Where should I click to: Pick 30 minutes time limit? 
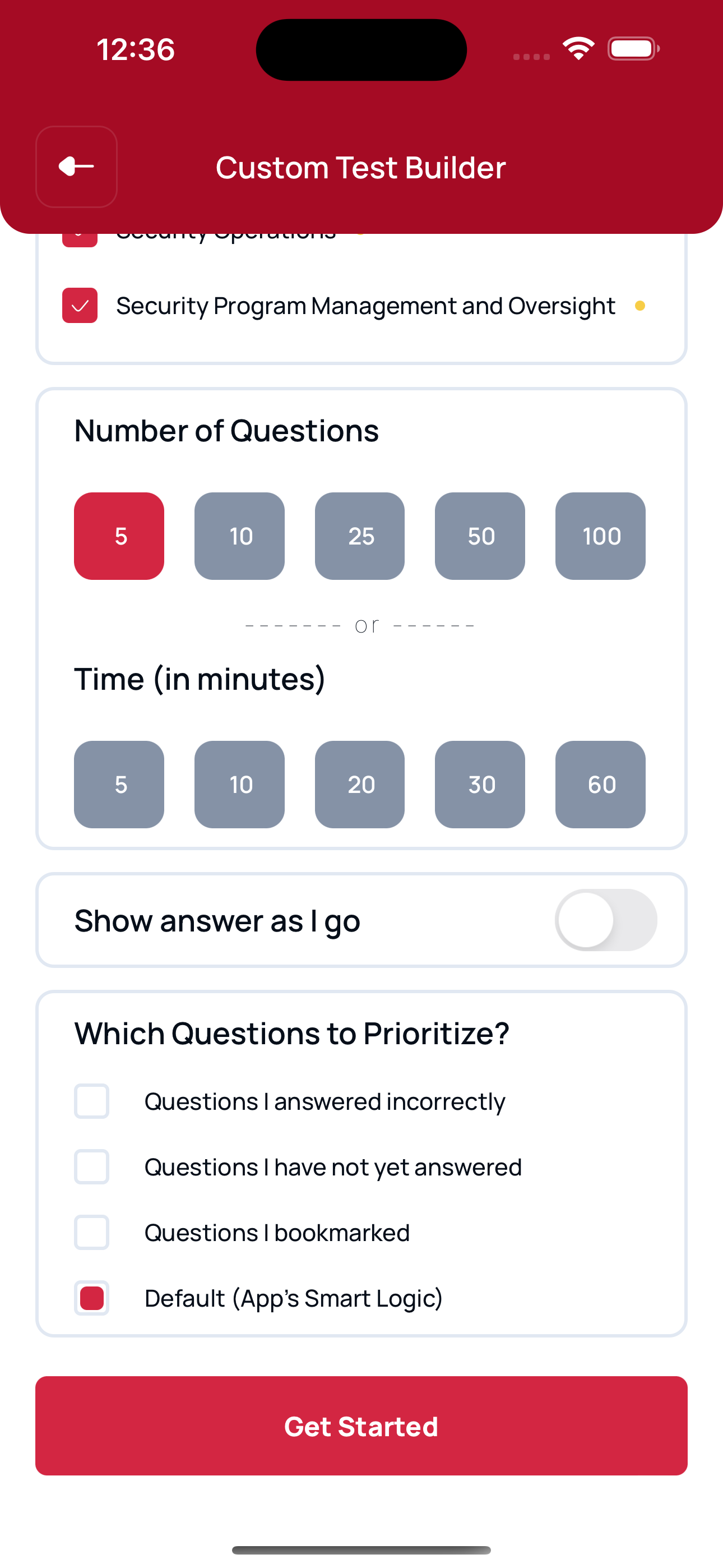click(480, 785)
